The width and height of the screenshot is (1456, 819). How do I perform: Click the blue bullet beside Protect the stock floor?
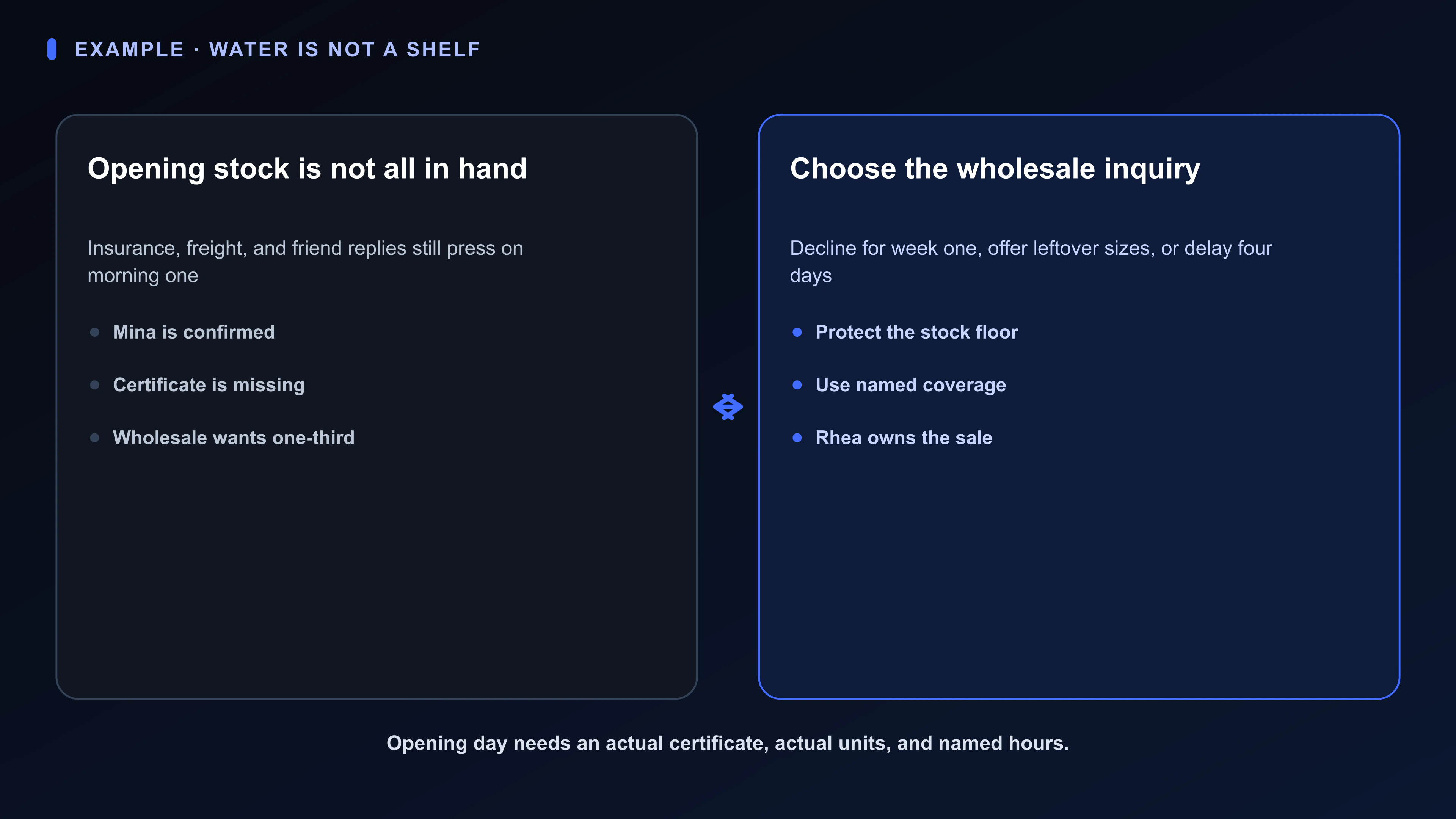[x=797, y=333]
